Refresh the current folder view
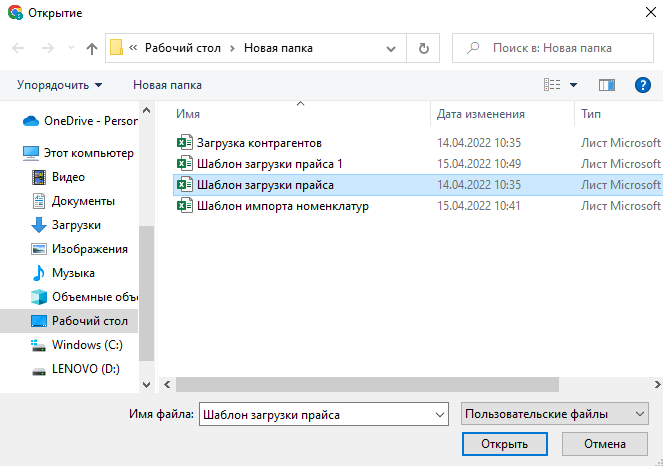Image resolution: width=663 pixels, height=466 pixels. (424, 48)
